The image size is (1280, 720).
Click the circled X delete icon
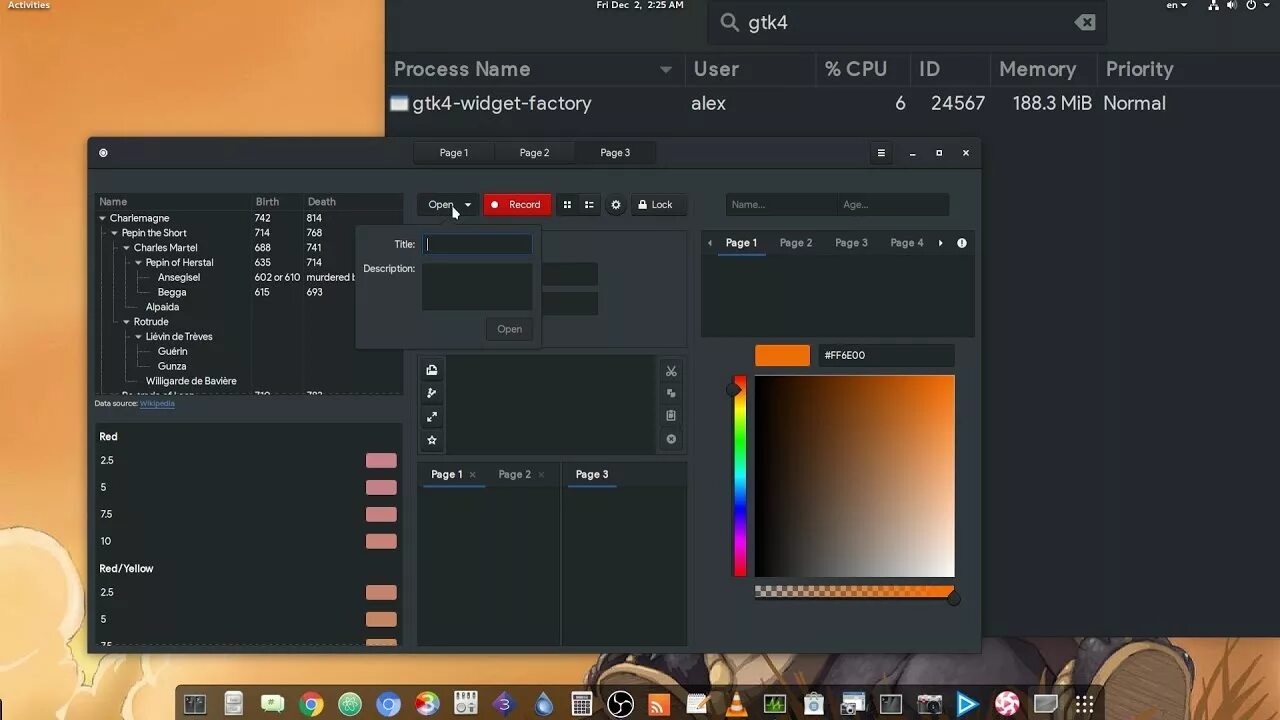(671, 439)
